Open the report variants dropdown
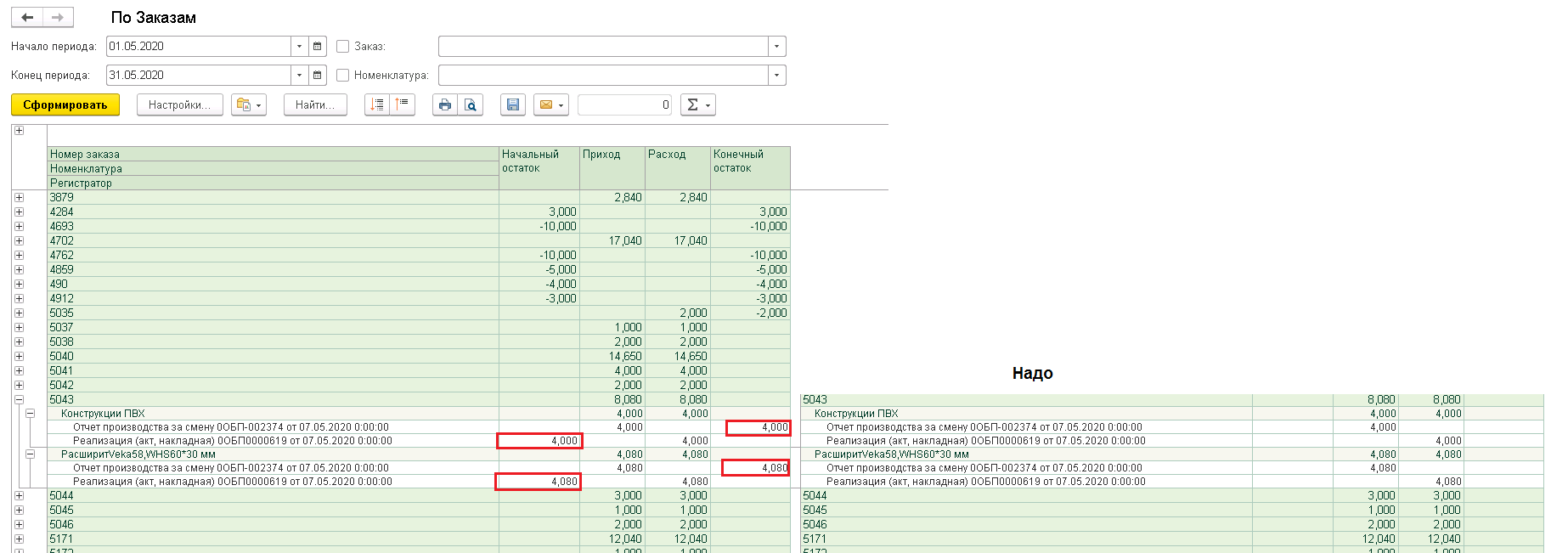This screenshot has height=553, width=1568. pyautogui.click(x=249, y=104)
